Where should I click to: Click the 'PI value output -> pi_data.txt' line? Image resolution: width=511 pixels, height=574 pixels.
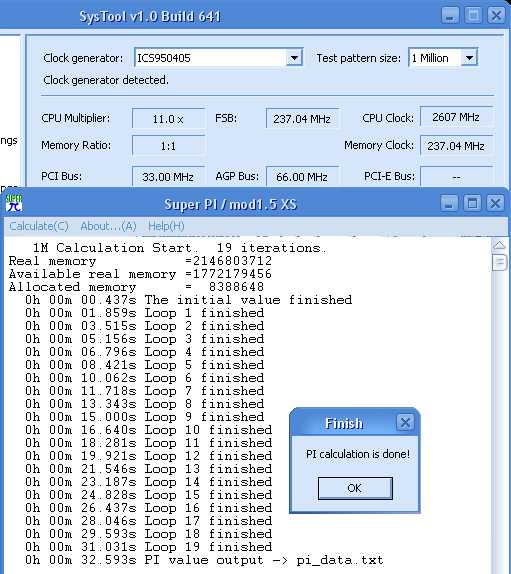click(204, 560)
